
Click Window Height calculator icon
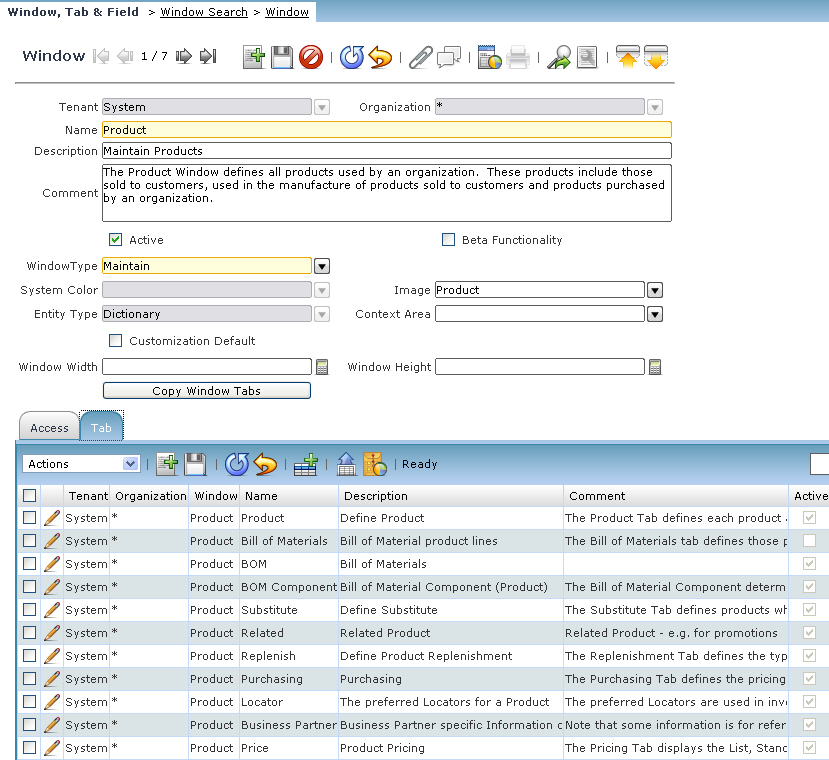click(x=655, y=367)
